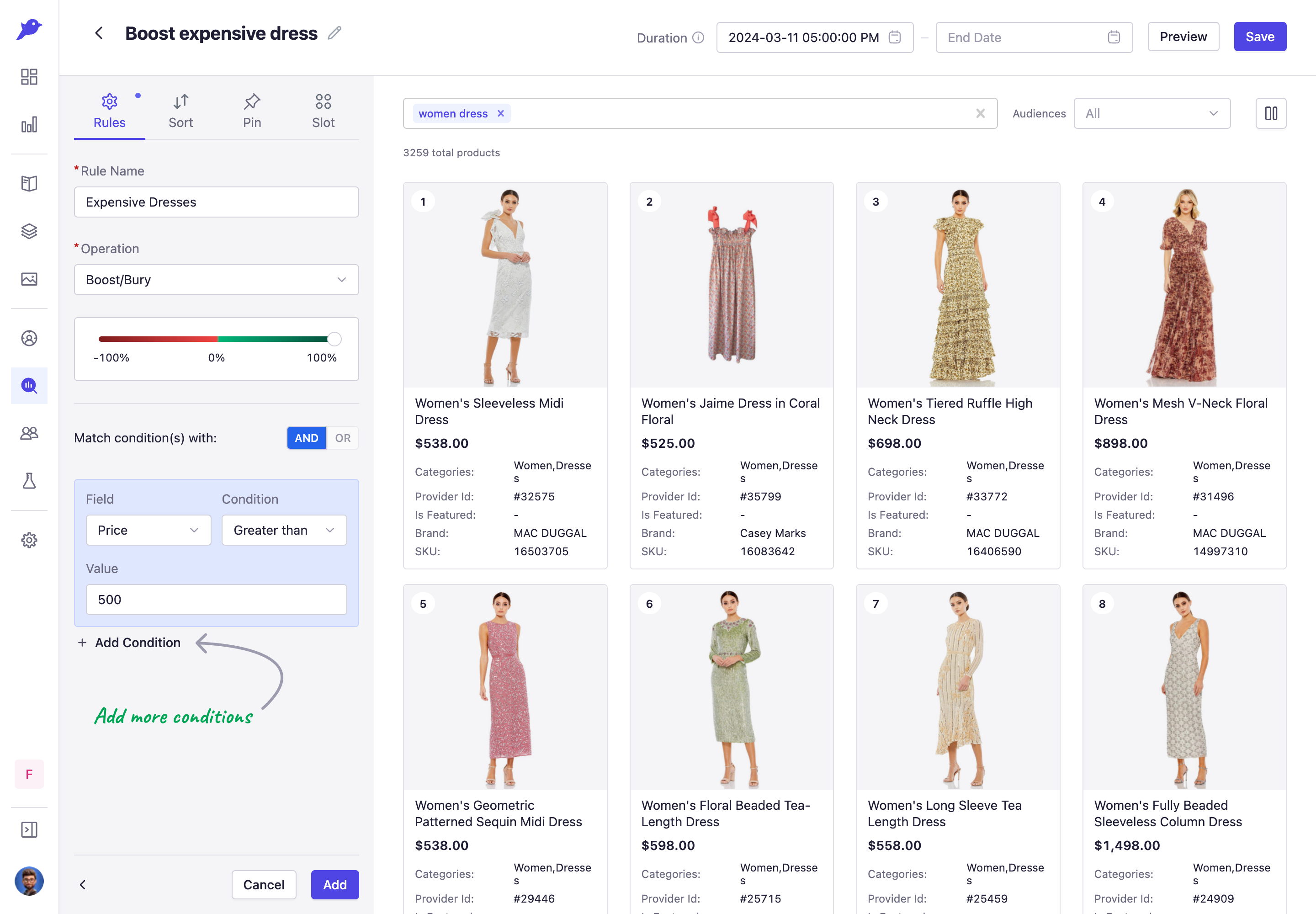The image size is (1316, 914).
Task: Select the OR match option
Action: 342,438
